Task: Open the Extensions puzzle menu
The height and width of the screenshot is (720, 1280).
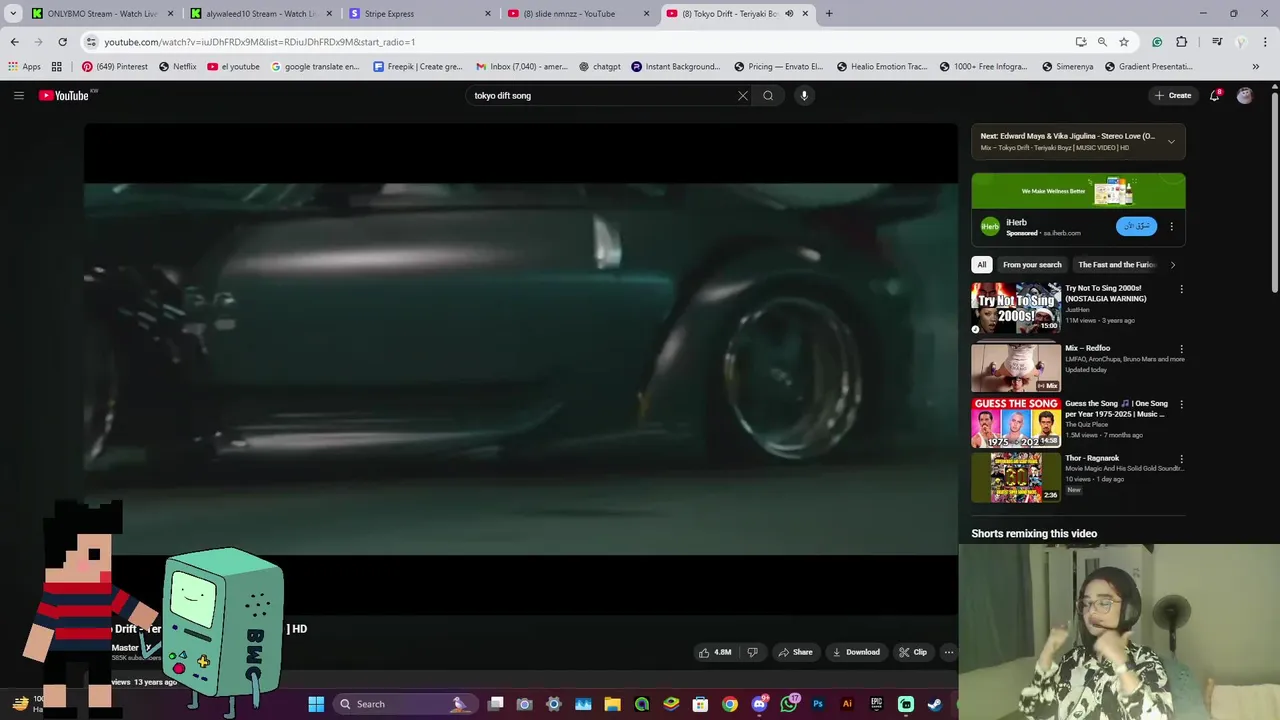Action: [1182, 42]
